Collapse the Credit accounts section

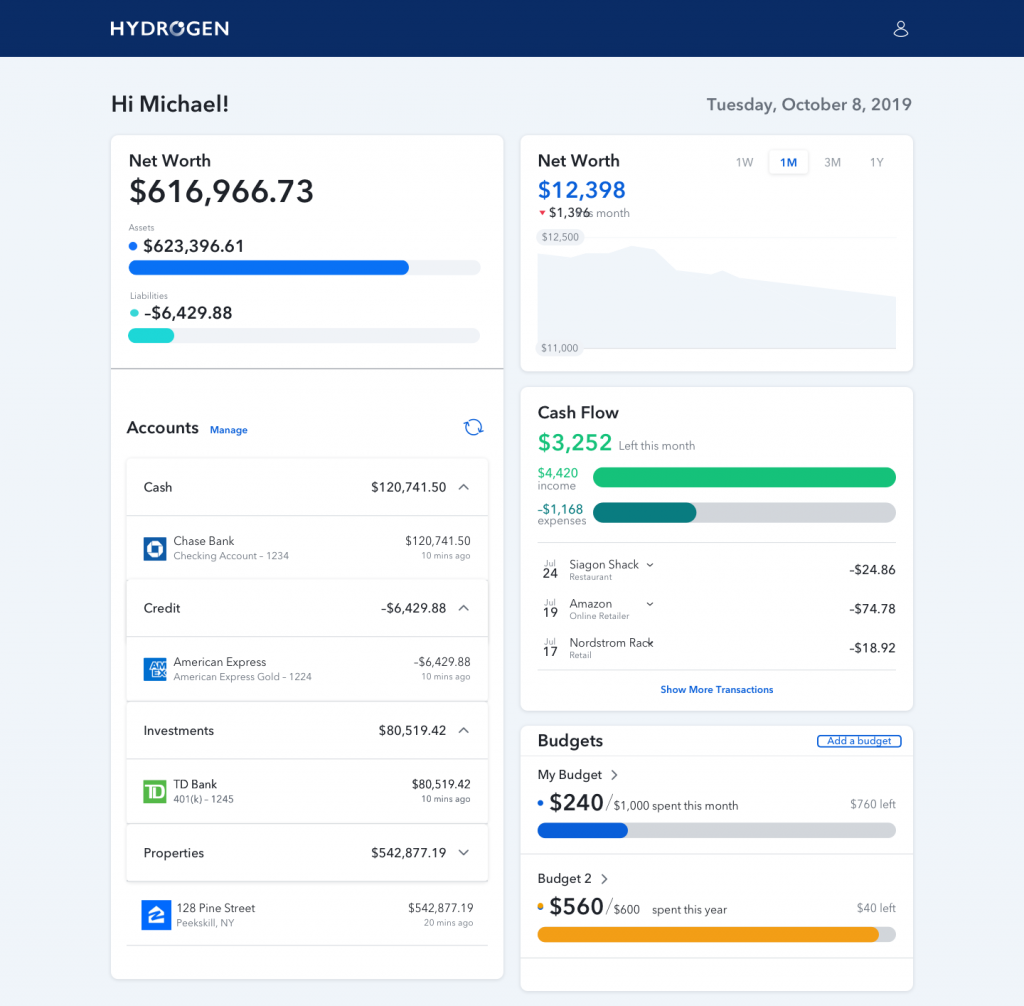(463, 608)
